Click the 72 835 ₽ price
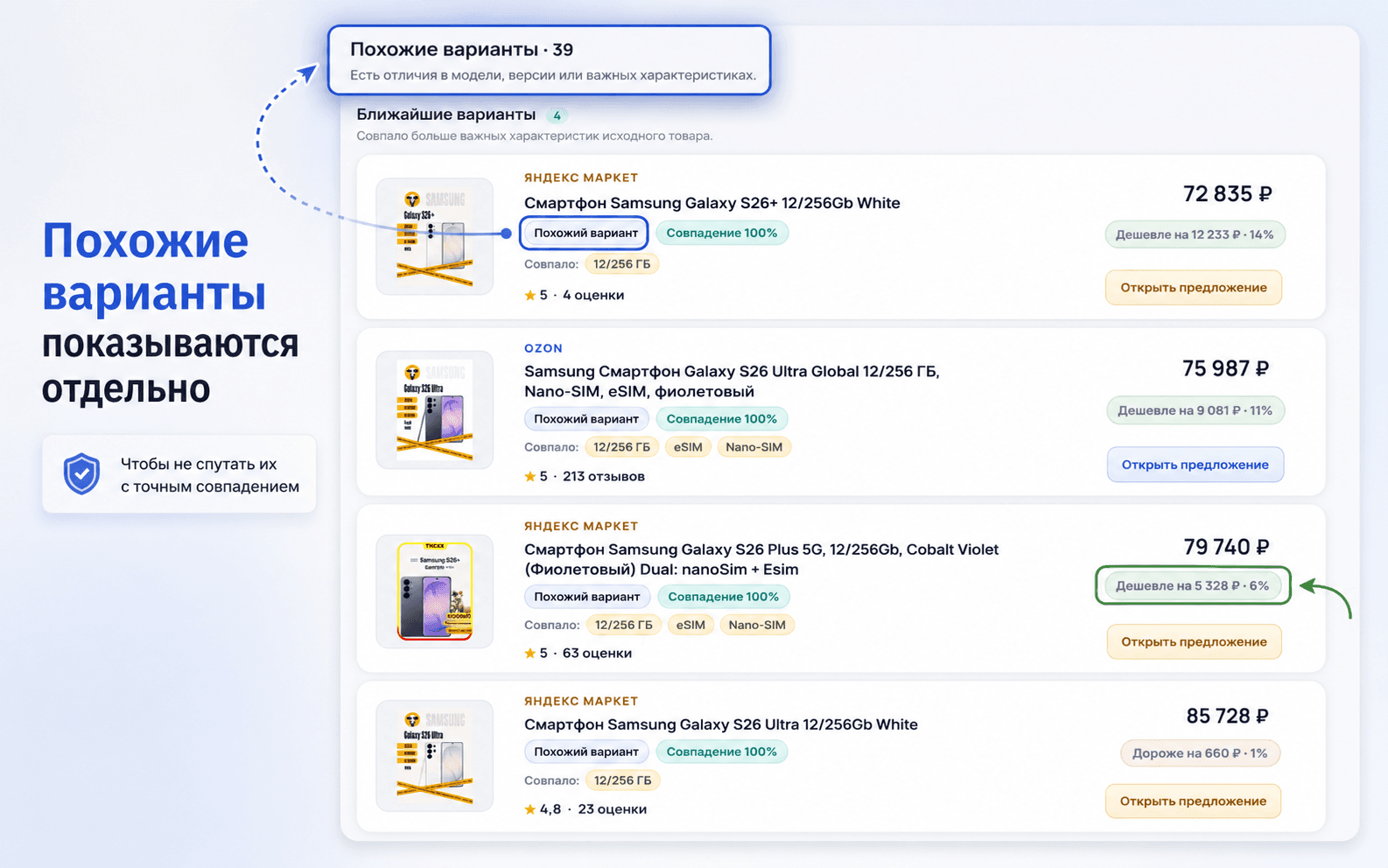This screenshot has height=868, width=1388. coord(1228,193)
